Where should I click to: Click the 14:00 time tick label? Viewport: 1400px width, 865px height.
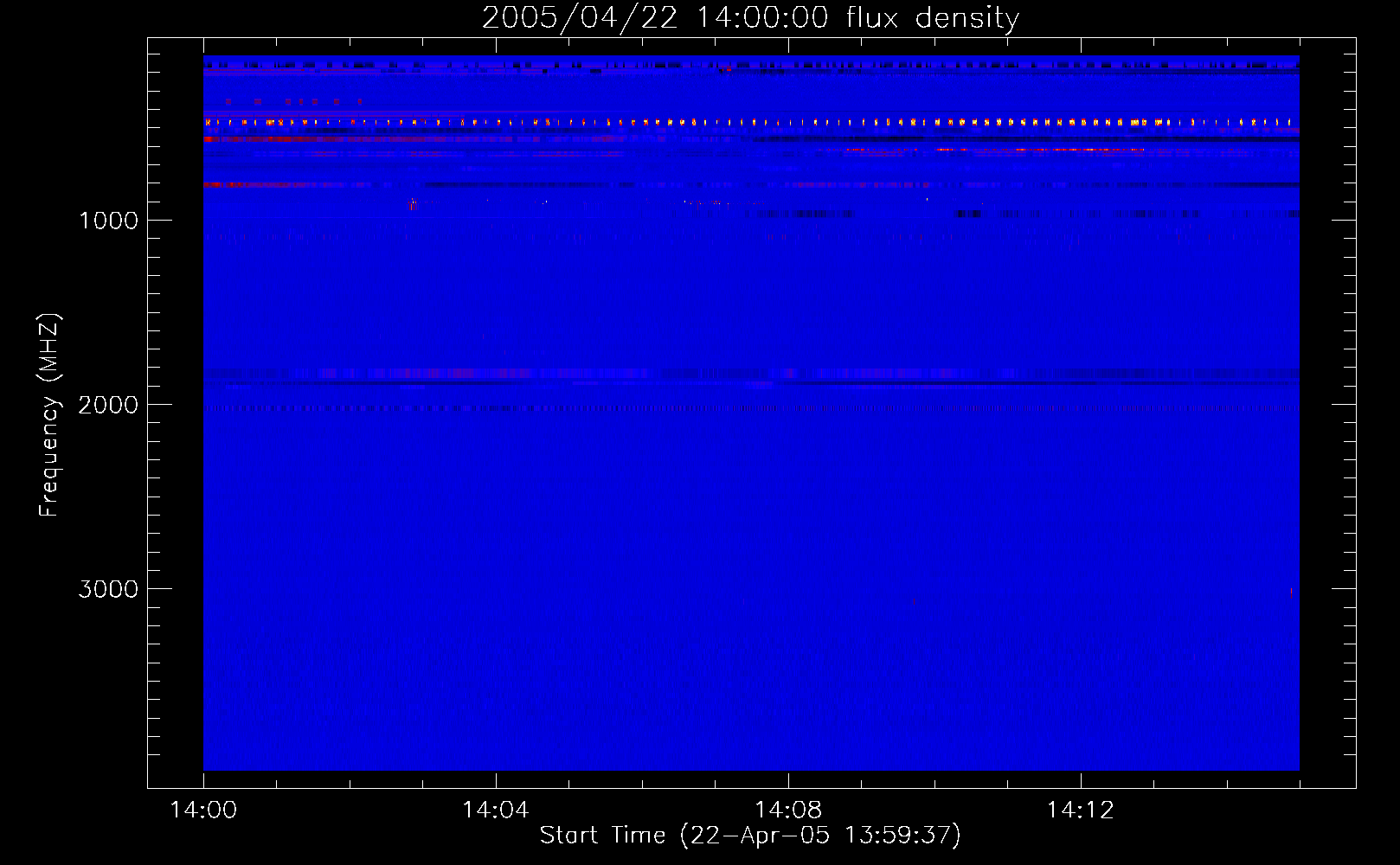pyautogui.click(x=203, y=810)
